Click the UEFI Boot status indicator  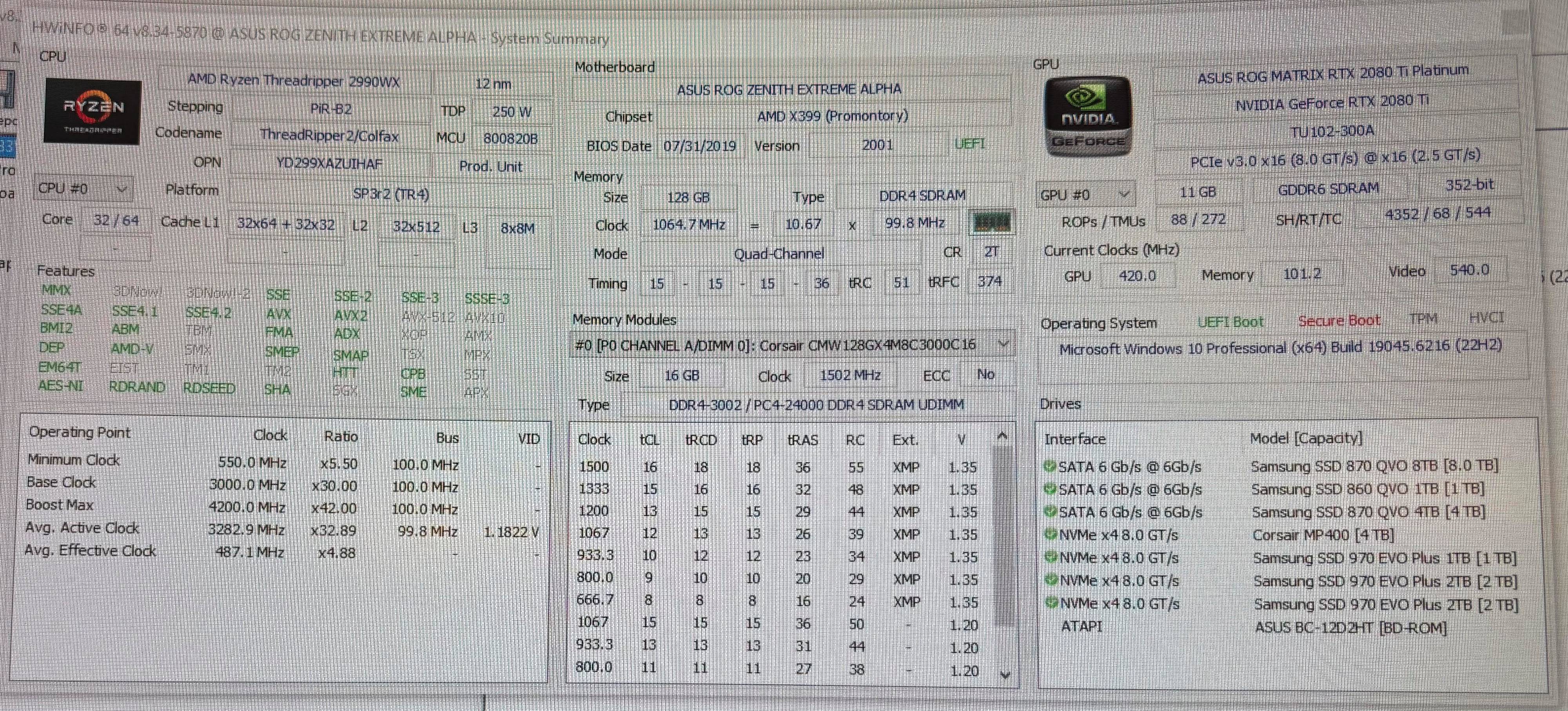click(x=1230, y=322)
